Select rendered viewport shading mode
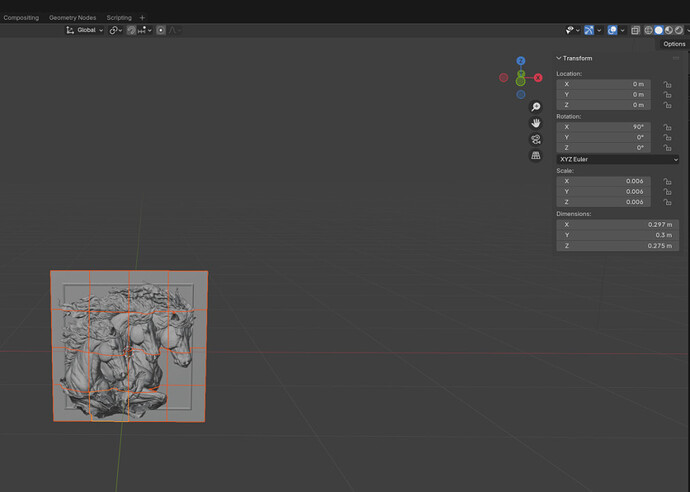The image size is (690, 492). point(680,30)
